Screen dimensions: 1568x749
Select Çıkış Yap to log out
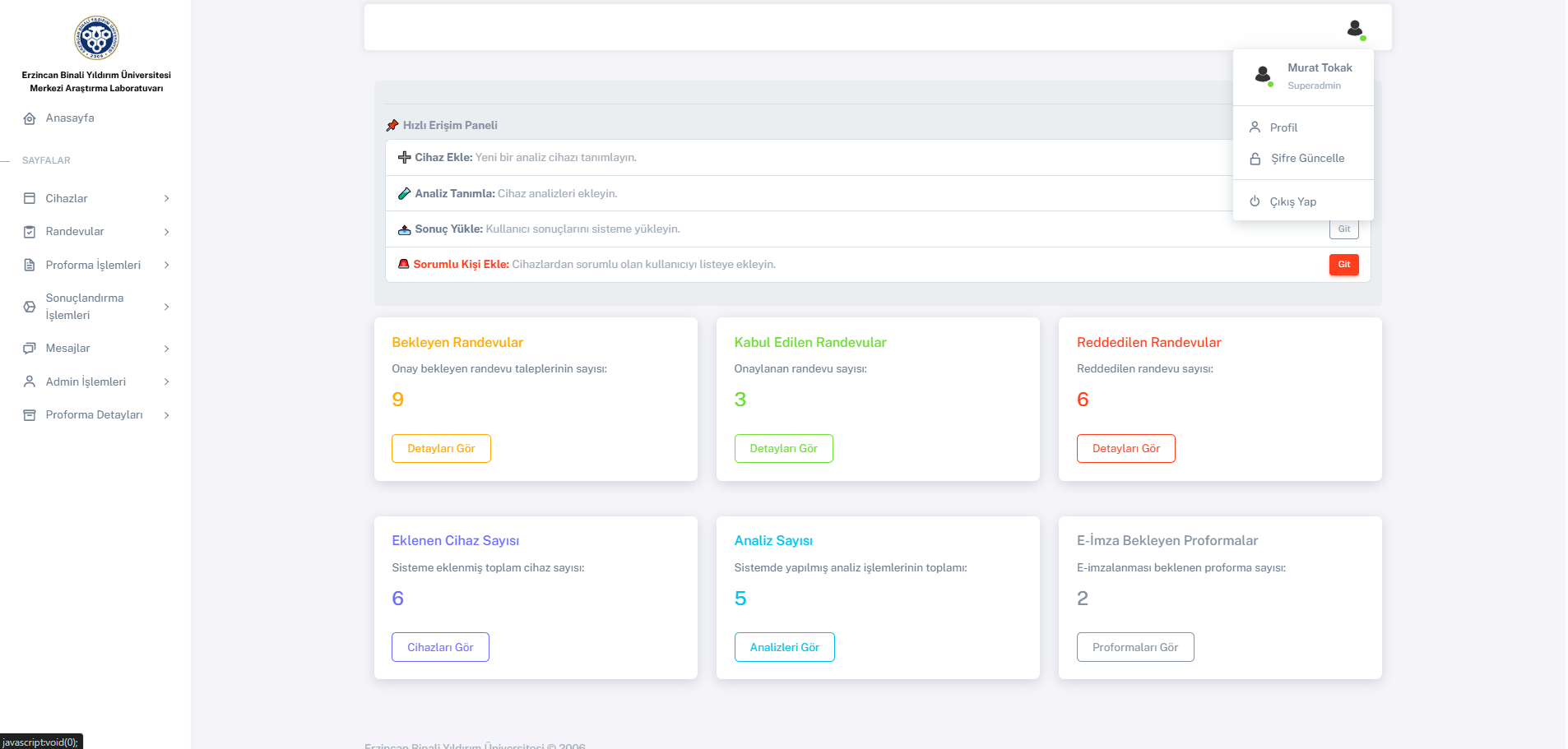coord(1292,201)
